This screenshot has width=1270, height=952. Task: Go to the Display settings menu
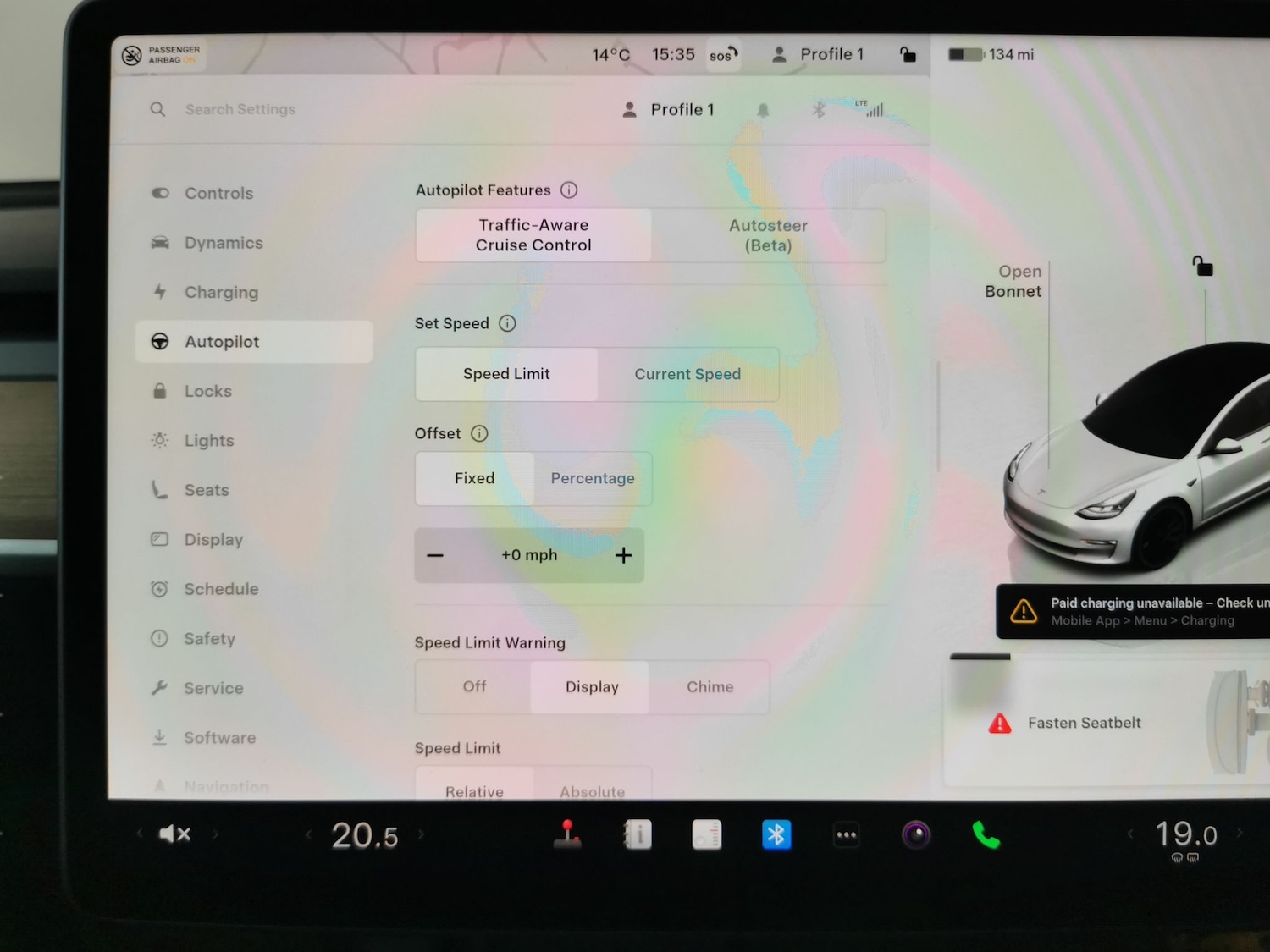[x=213, y=540]
